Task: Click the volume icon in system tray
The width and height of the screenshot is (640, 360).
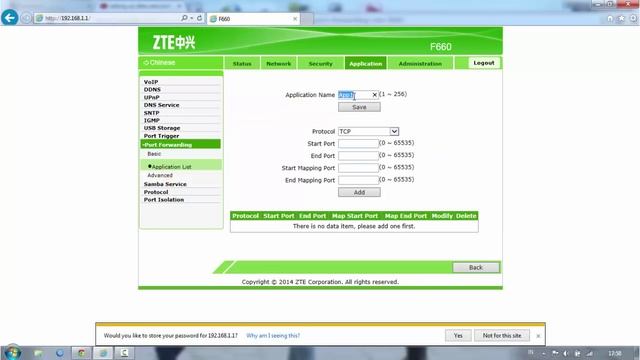Action: pyautogui.click(x=566, y=353)
